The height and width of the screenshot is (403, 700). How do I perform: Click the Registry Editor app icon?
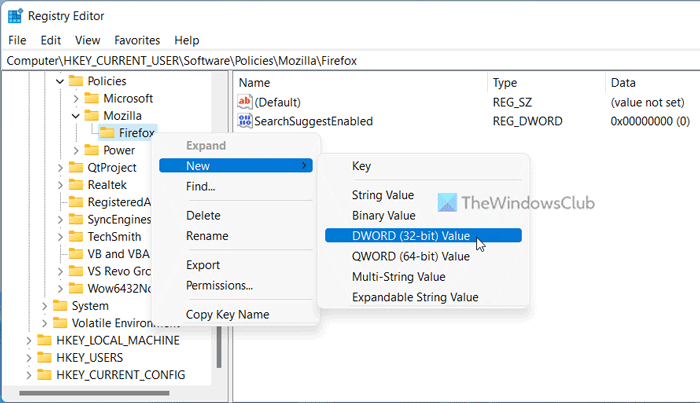(15, 16)
